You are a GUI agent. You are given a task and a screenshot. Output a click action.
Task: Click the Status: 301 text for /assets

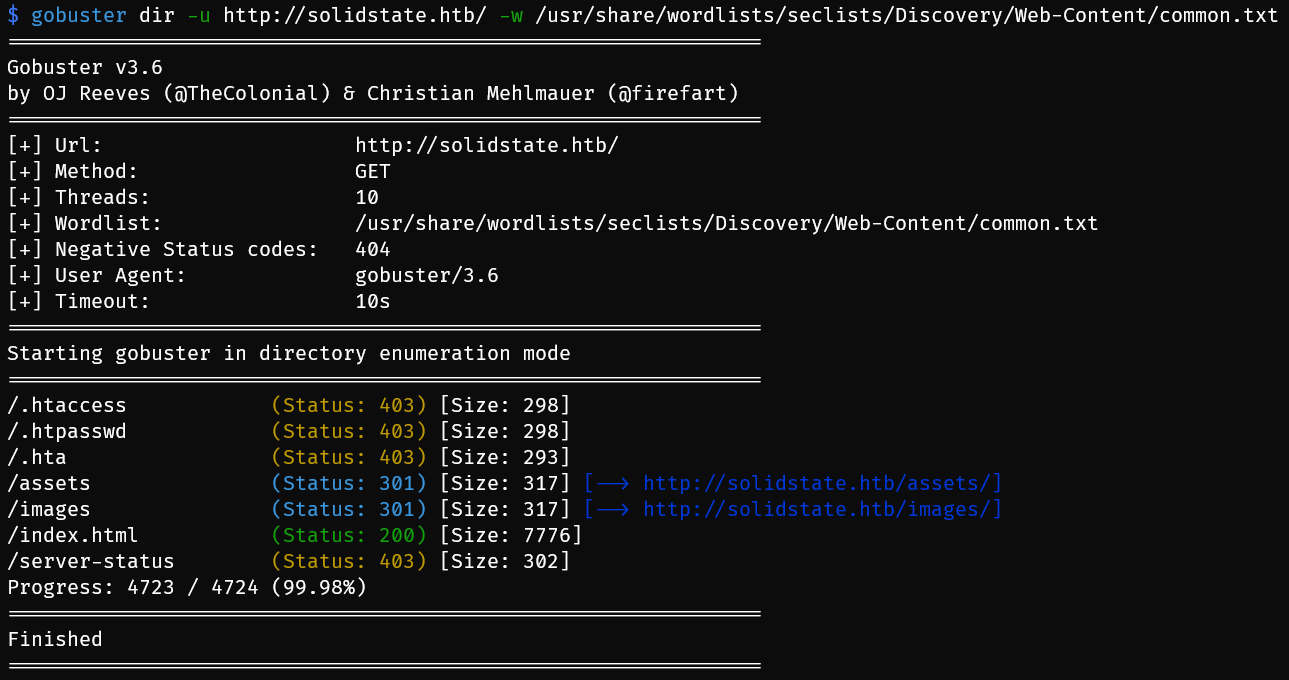click(x=349, y=483)
